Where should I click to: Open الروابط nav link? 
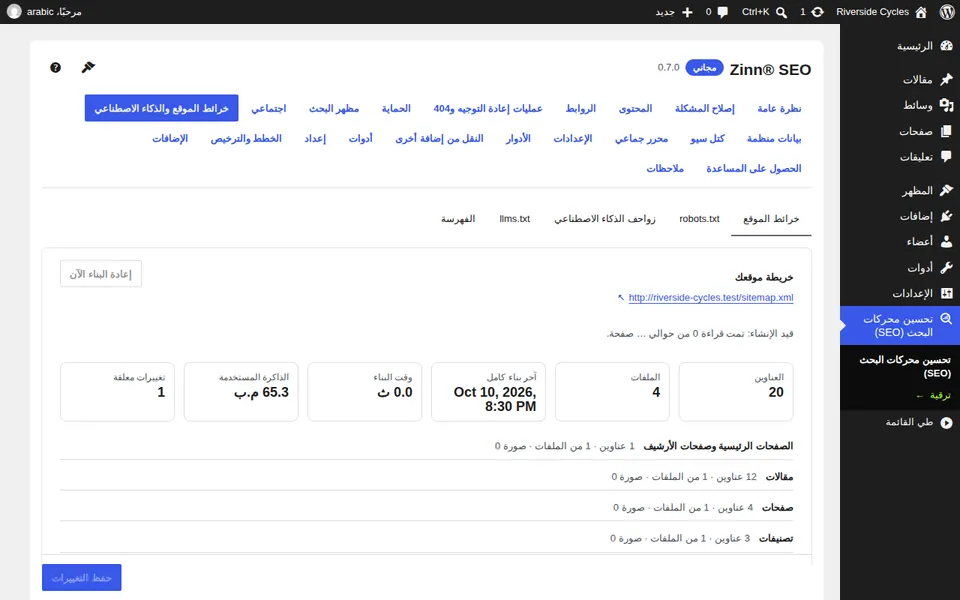580,108
